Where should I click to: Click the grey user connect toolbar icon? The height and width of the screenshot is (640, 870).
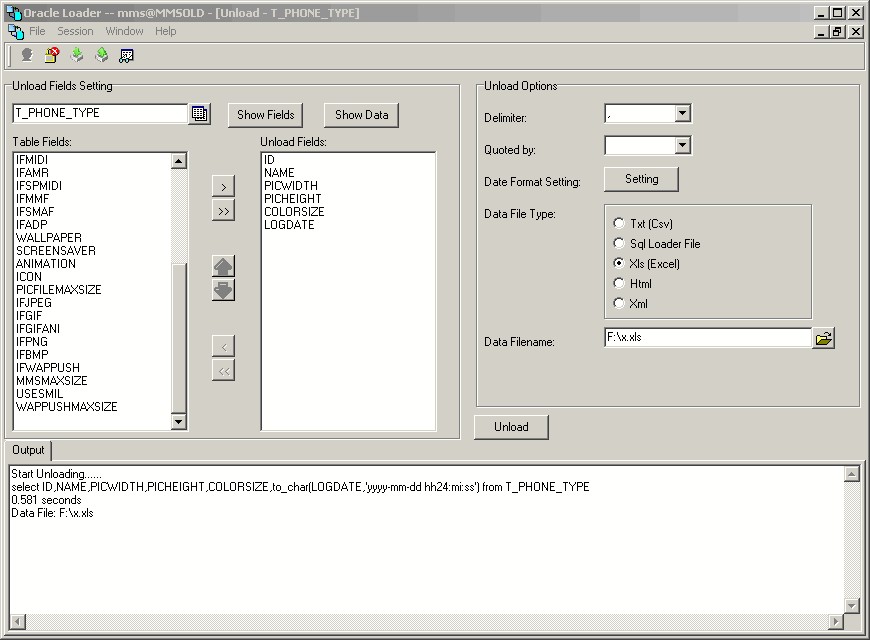point(27,56)
